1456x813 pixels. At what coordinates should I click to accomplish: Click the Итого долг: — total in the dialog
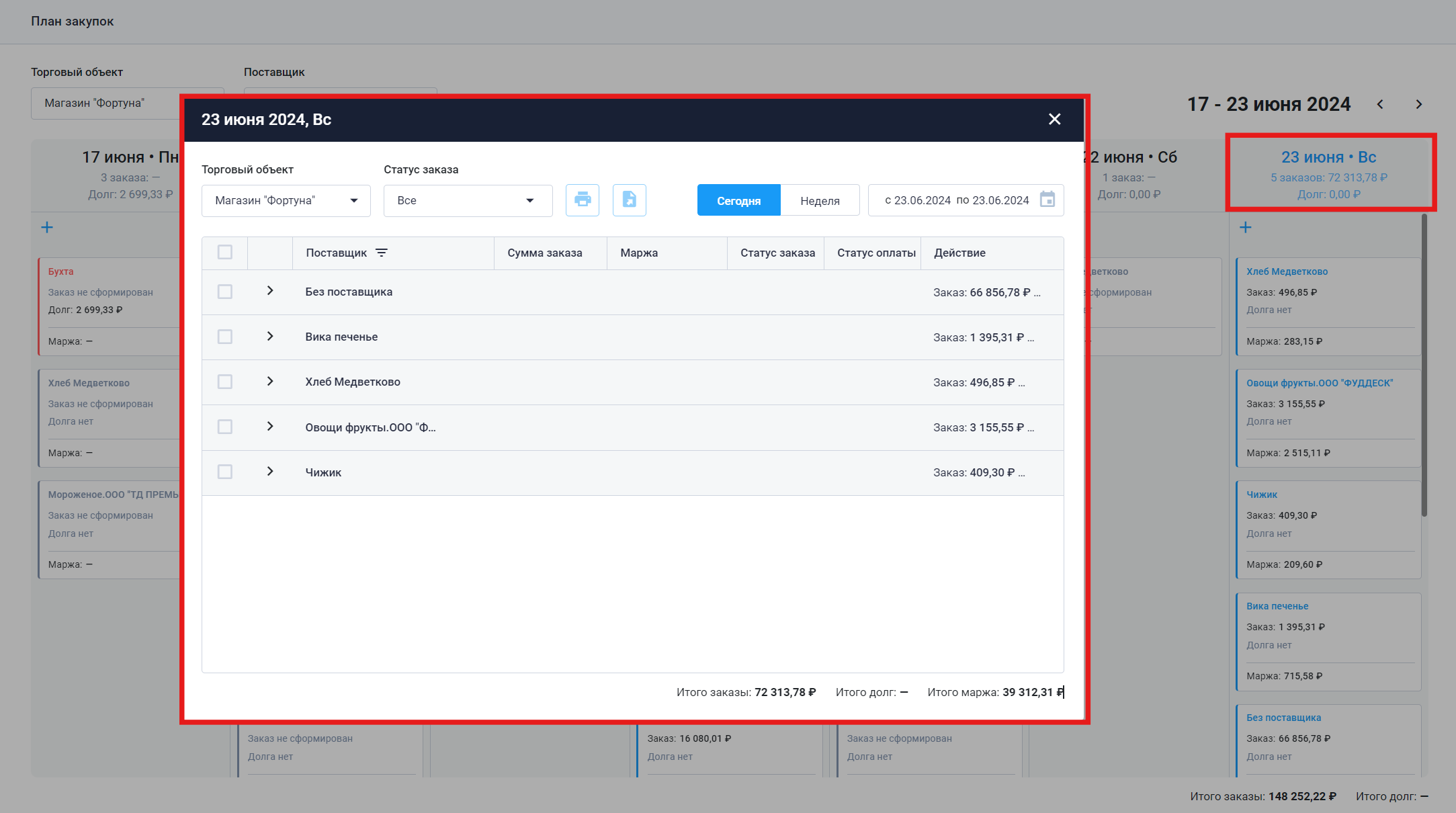pos(872,692)
